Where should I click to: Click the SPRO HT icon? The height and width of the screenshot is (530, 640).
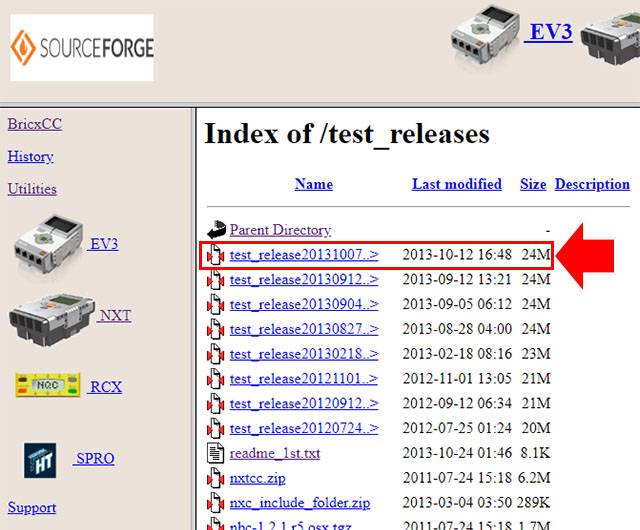click(x=40, y=459)
